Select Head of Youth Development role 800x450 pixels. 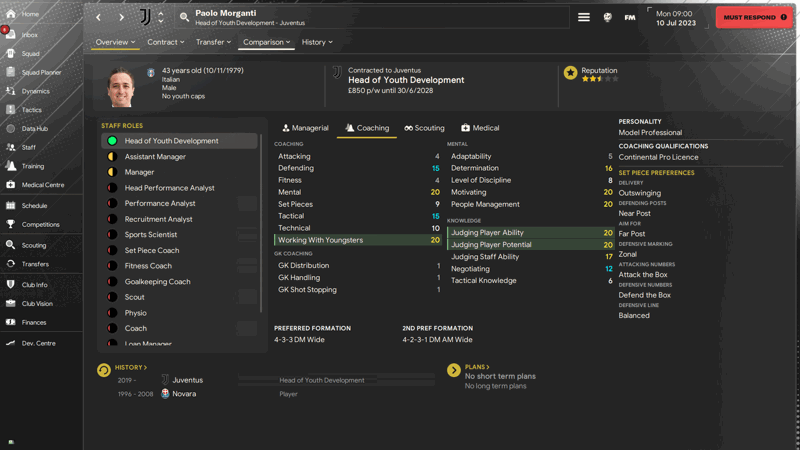coord(179,141)
